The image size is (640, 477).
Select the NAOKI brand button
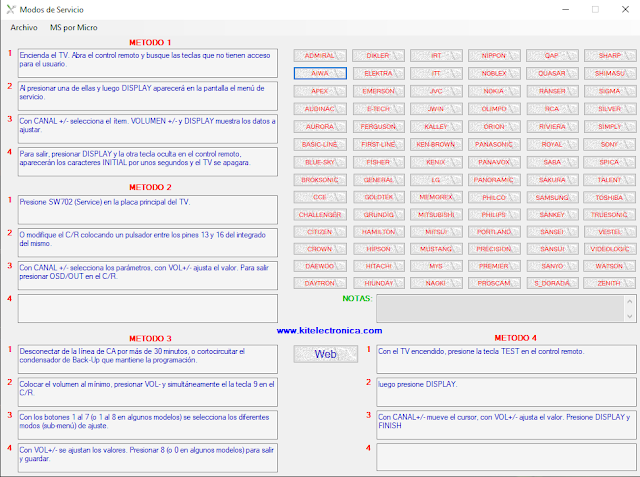(x=436, y=283)
